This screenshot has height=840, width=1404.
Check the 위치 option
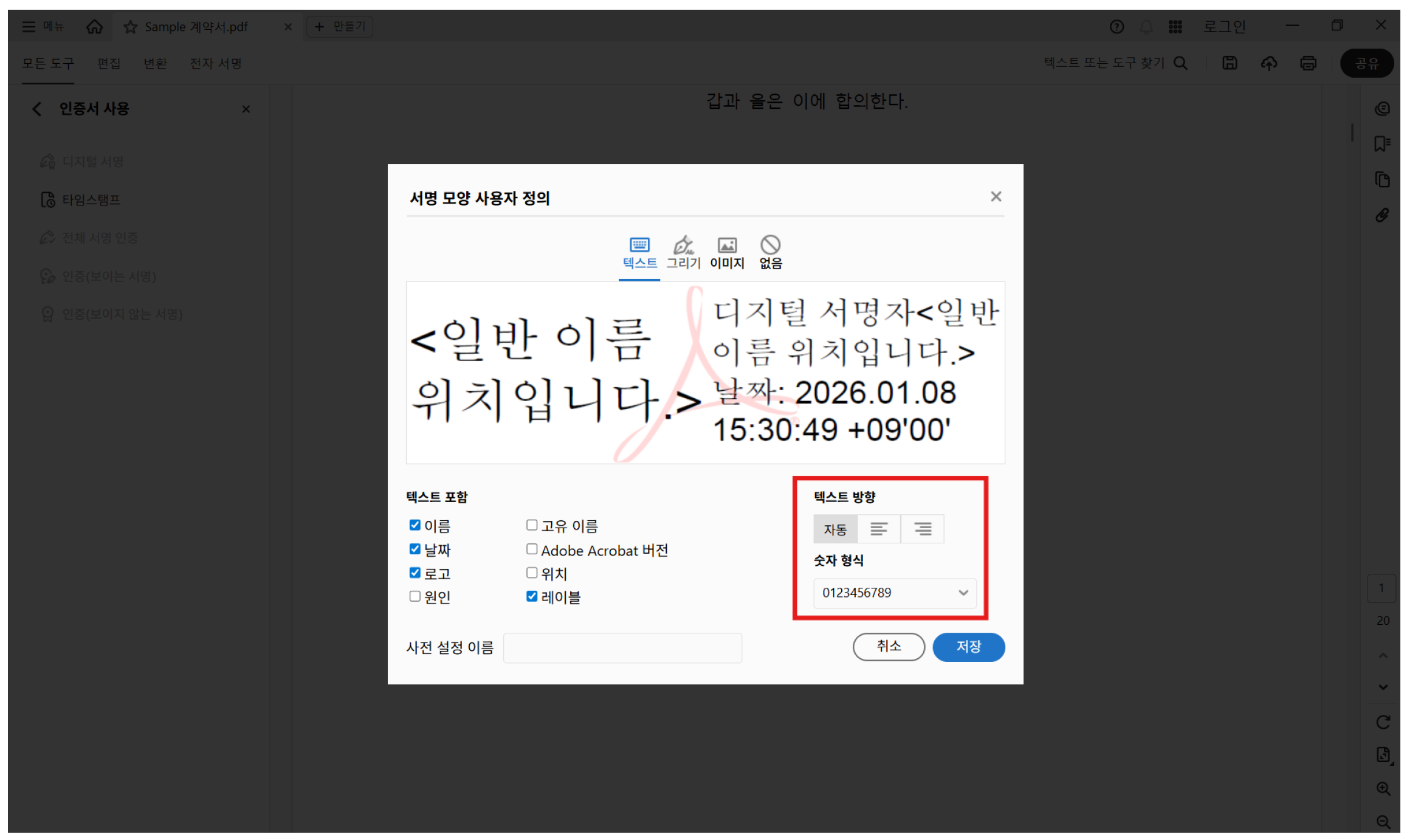tap(532, 572)
